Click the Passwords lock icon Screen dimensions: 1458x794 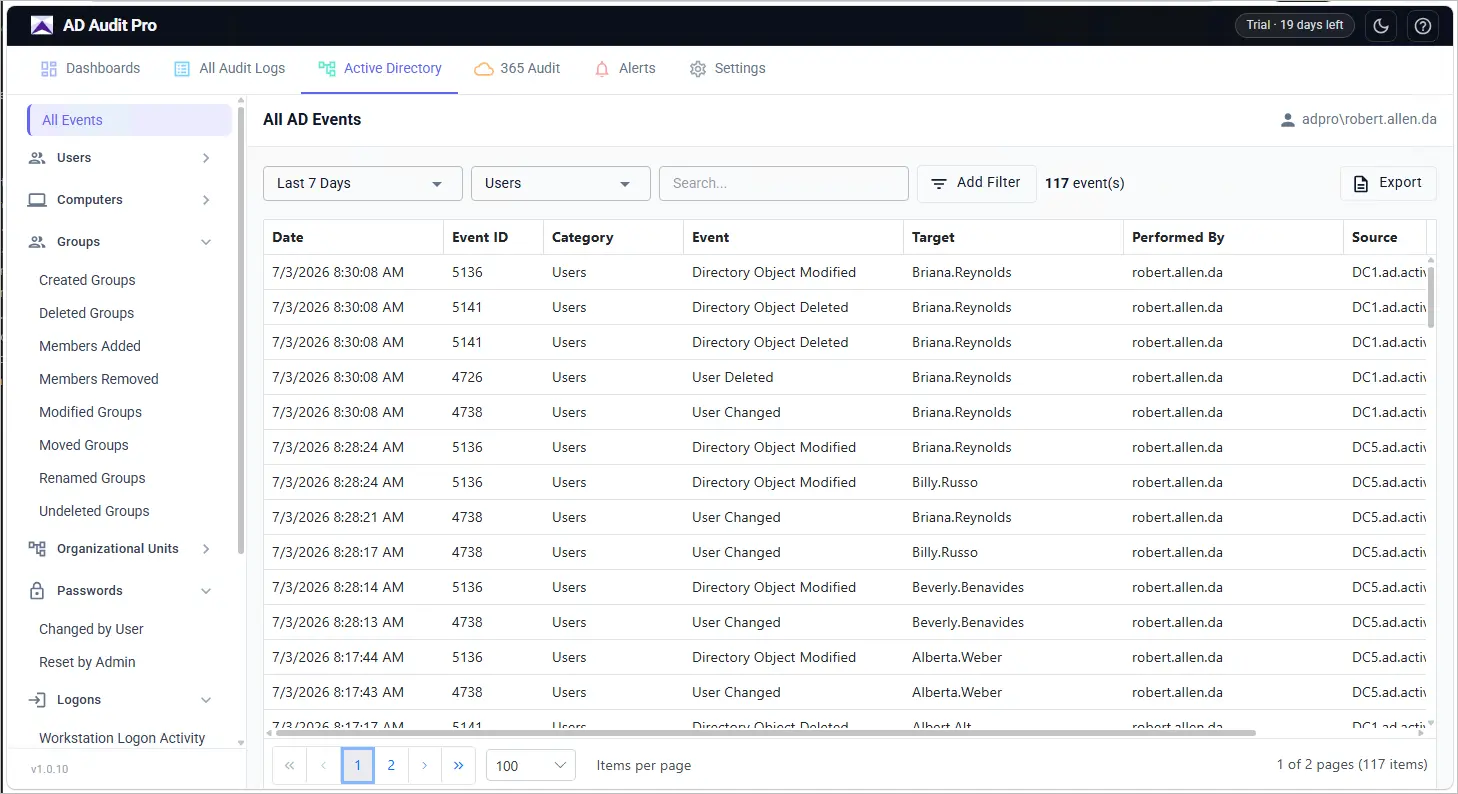pos(37,591)
